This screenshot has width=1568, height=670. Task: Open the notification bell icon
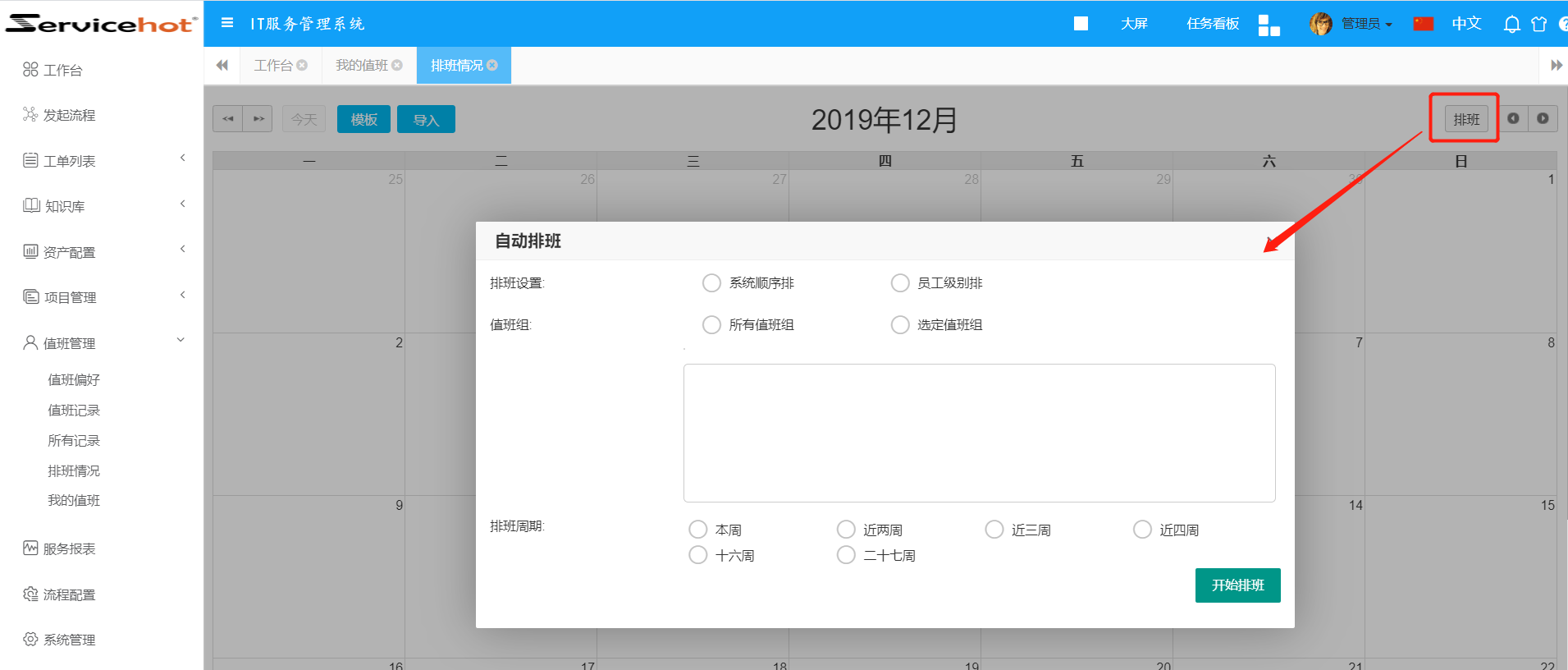point(1511,24)
